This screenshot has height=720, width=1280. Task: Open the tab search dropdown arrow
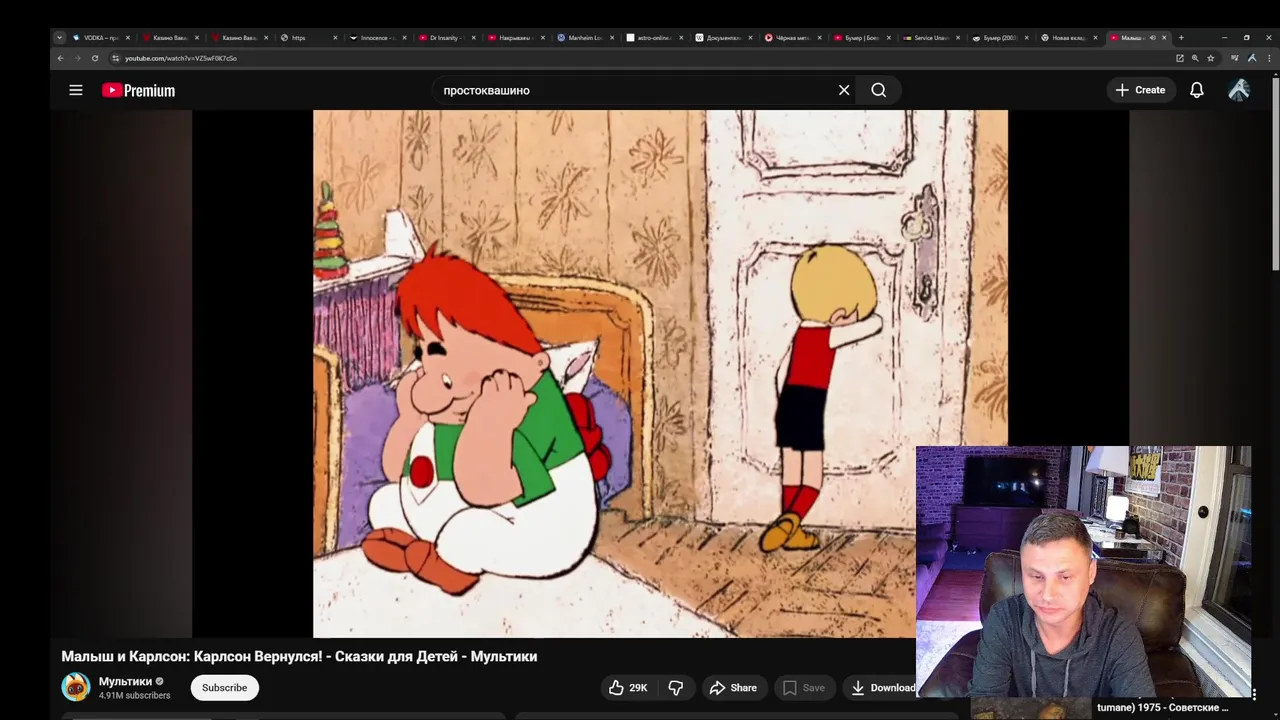59,38
